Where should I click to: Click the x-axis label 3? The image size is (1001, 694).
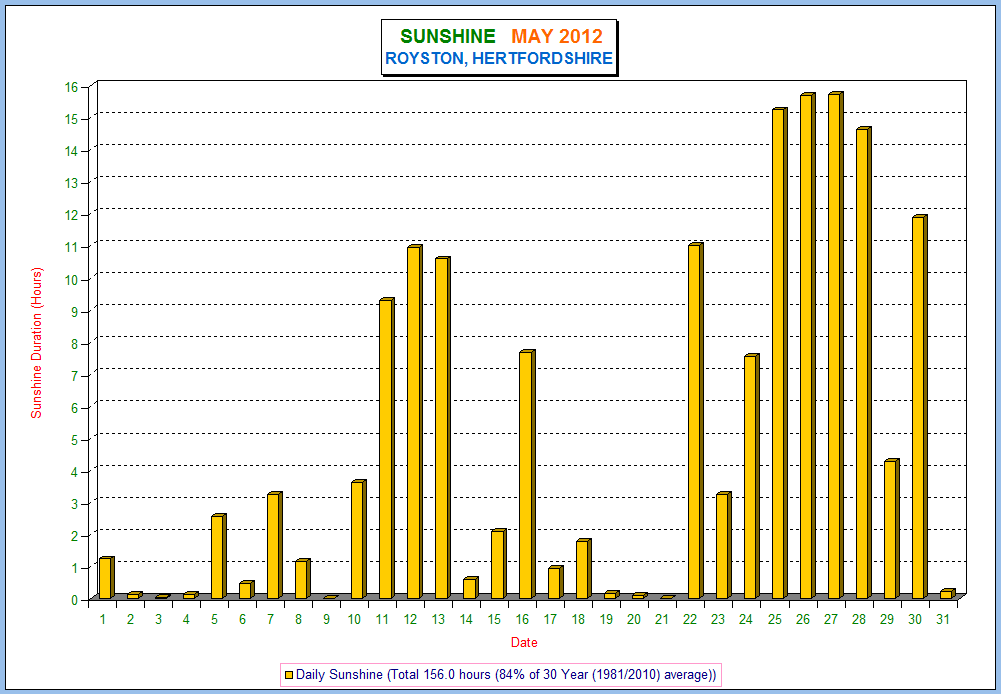click(x=158, y=619)
